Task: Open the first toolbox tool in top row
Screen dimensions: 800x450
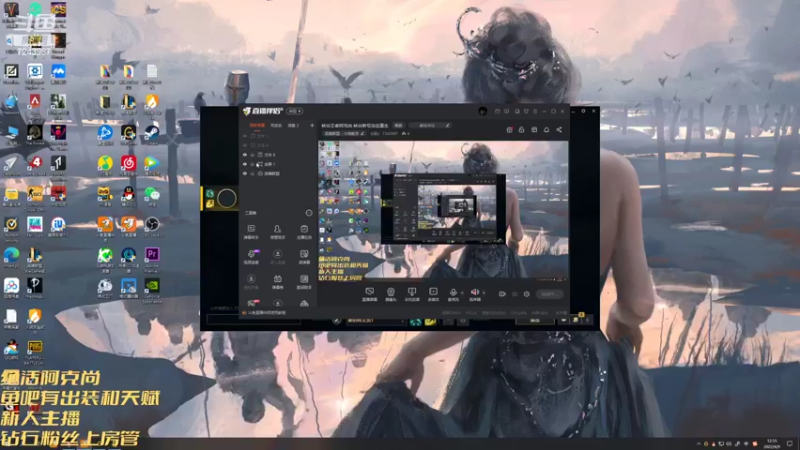Action: click(251, 230)
